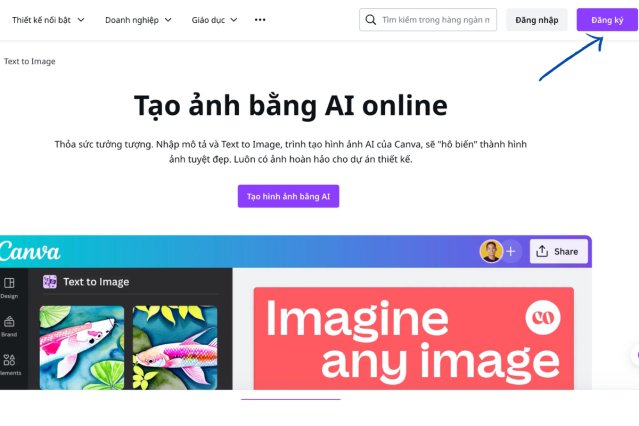Click the Text to Image breadcrumb
This screenshot has width=639, height=426.
pyautogui.click(x=30, y=61)
